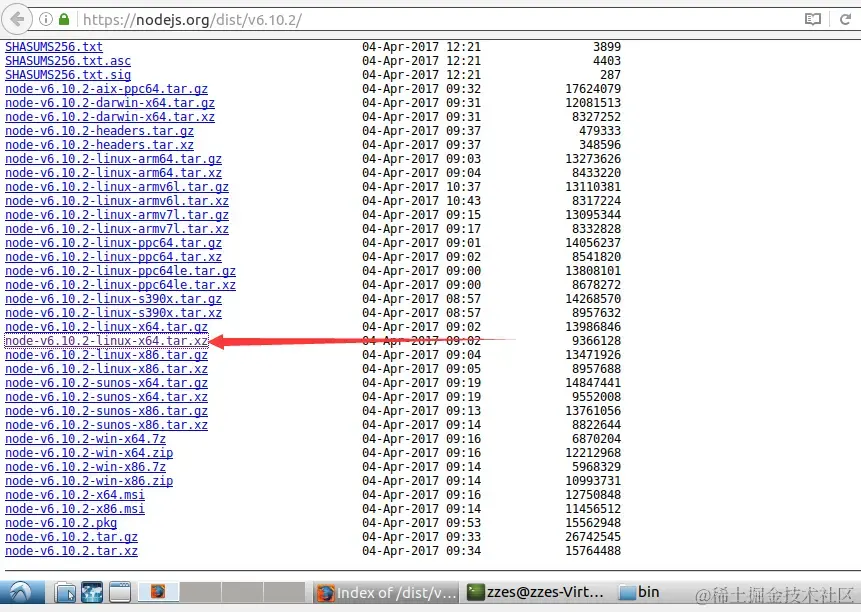Download node-v6.10.2-x86.msi installer
The width and height of the screenshot is (861, 612).
coord(75,509)
